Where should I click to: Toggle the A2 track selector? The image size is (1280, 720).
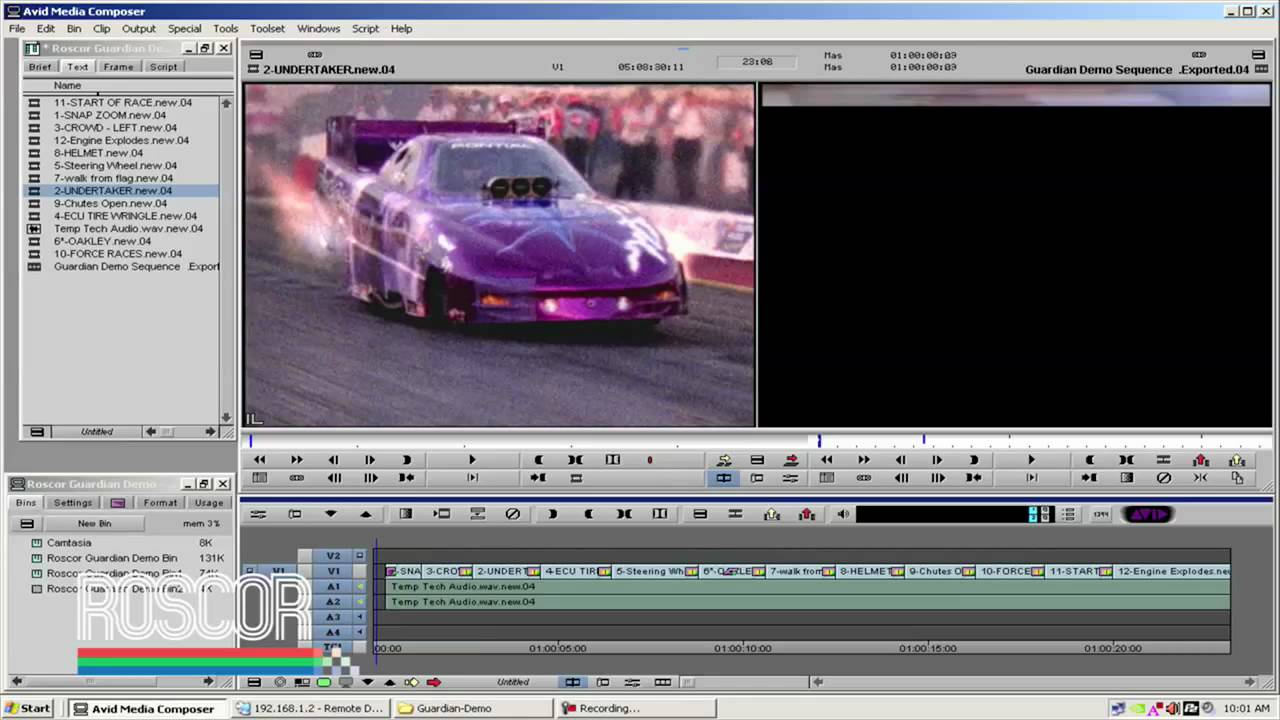333,602
